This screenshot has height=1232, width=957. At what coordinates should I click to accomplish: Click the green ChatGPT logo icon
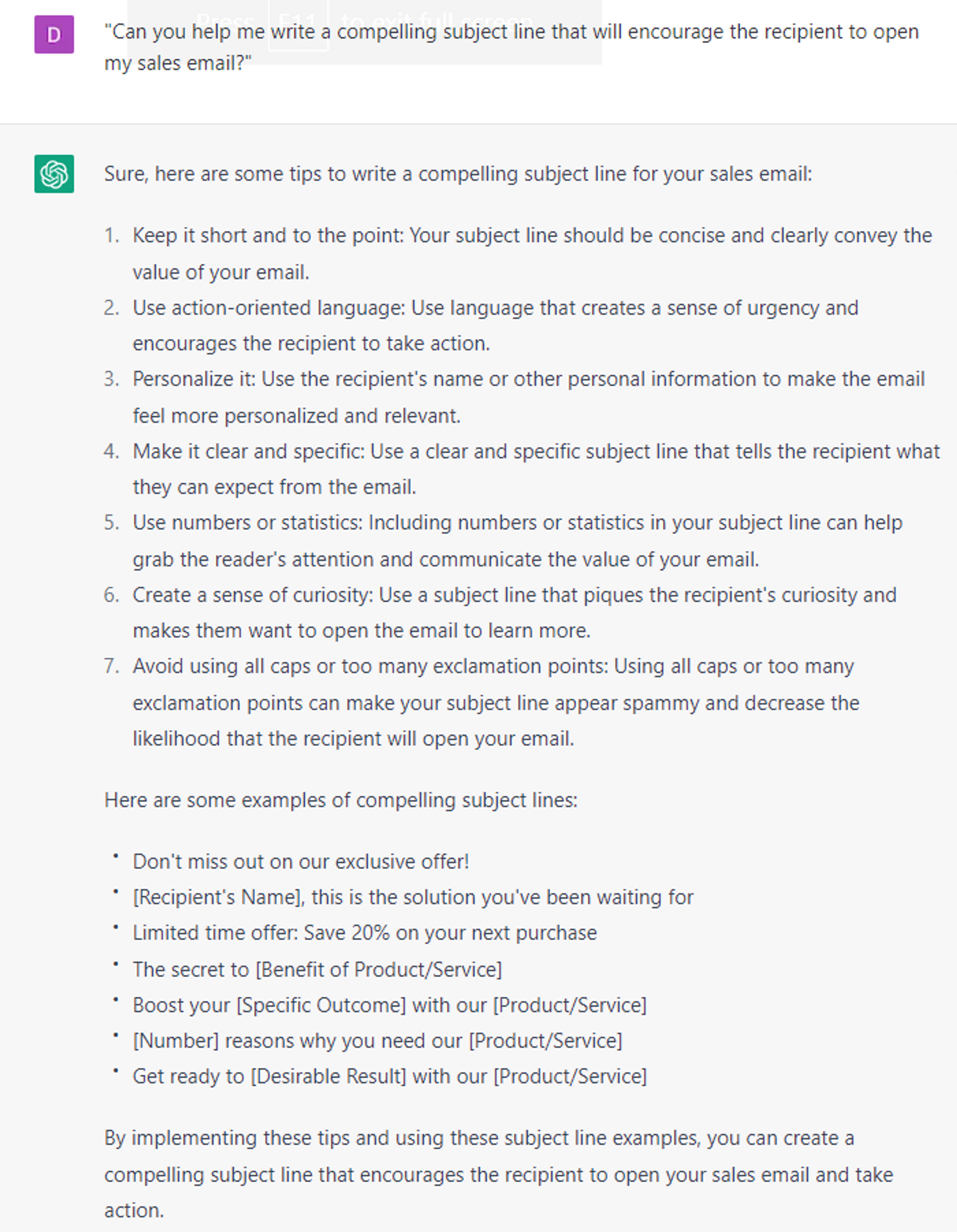[54, 174]
